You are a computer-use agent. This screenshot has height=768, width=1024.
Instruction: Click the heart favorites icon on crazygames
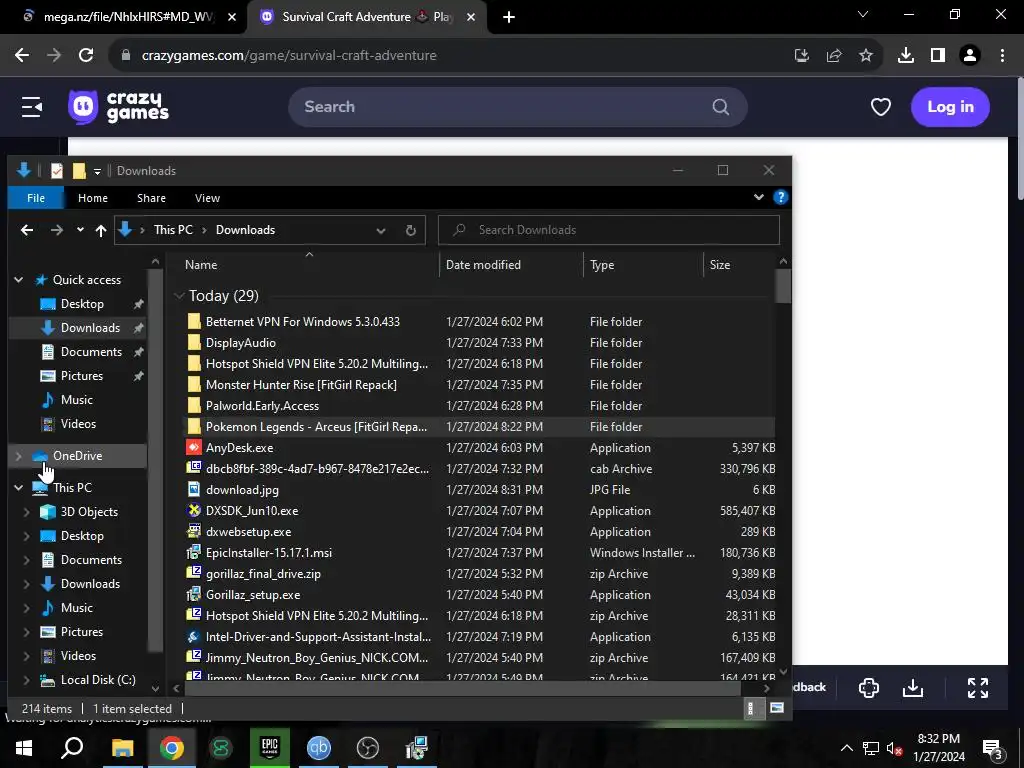(x=880, y=107)
